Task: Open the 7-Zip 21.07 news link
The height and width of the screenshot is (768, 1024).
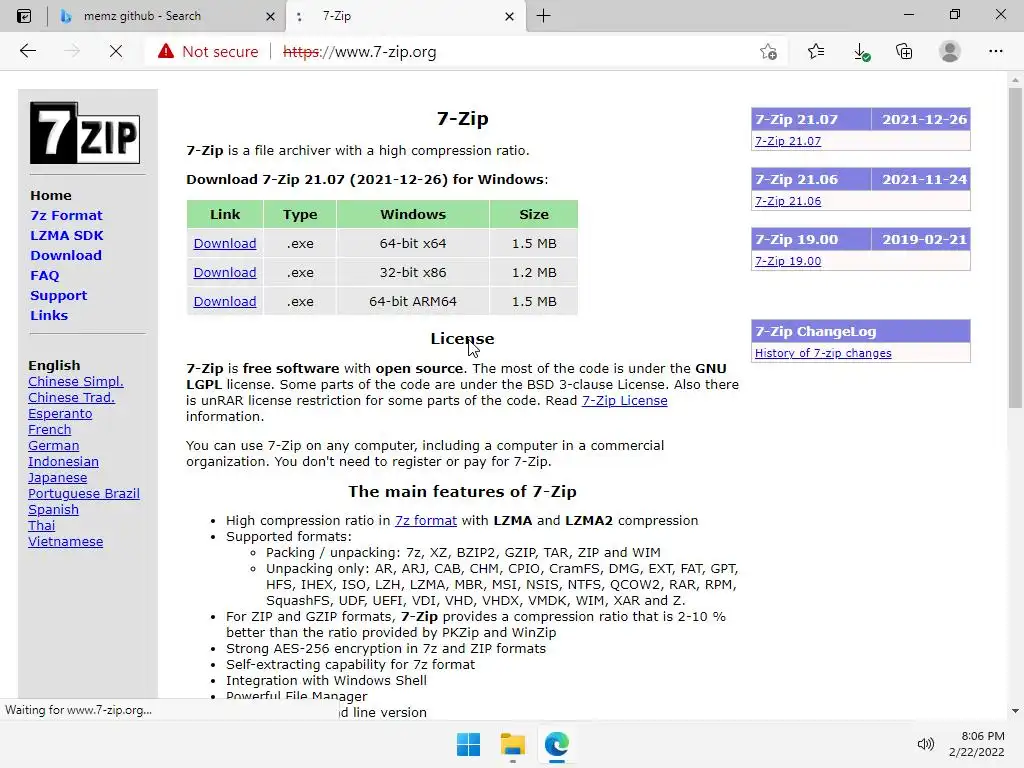Action: pyautogui.click(x=788, y=141)
